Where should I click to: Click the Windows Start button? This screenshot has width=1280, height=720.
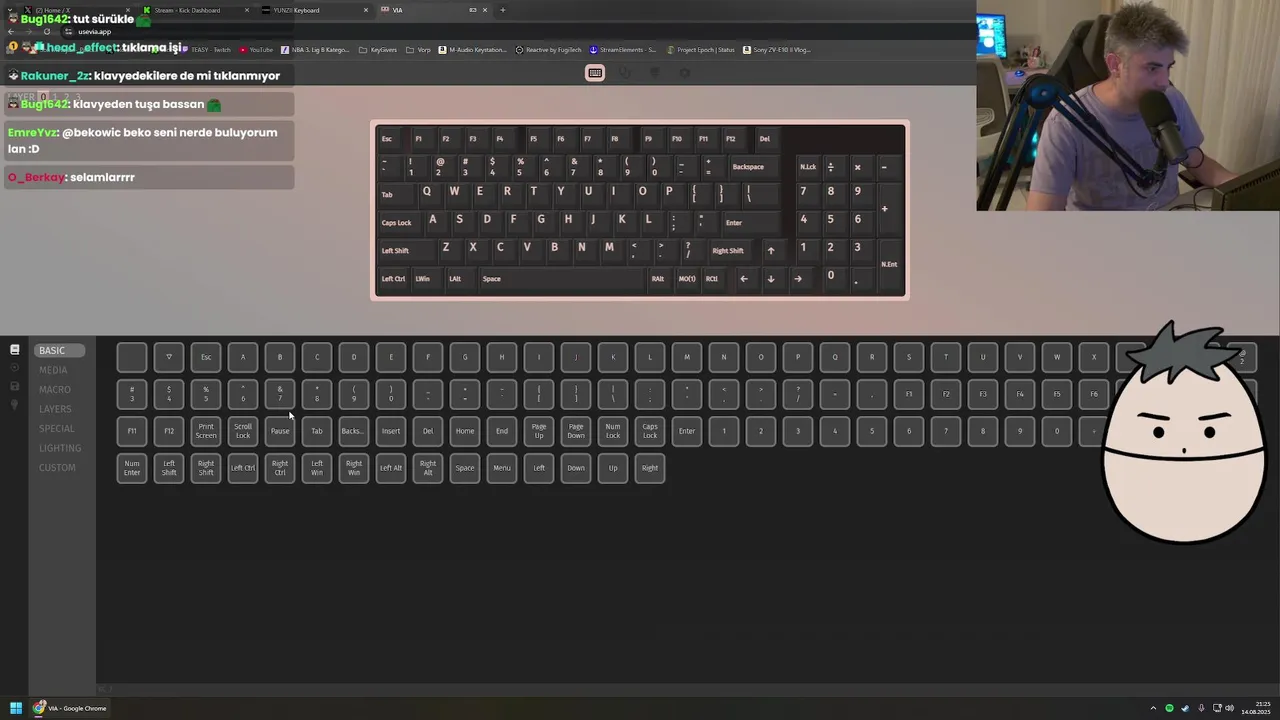[x=16, y=708]
